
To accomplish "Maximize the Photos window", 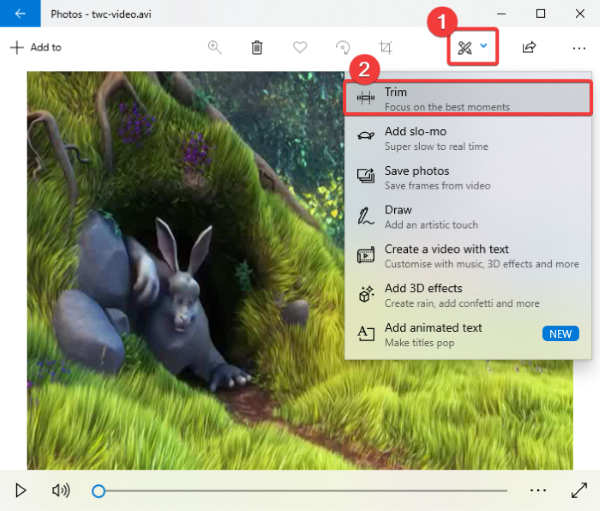I will pyautogui.click(x=540, y=14).
